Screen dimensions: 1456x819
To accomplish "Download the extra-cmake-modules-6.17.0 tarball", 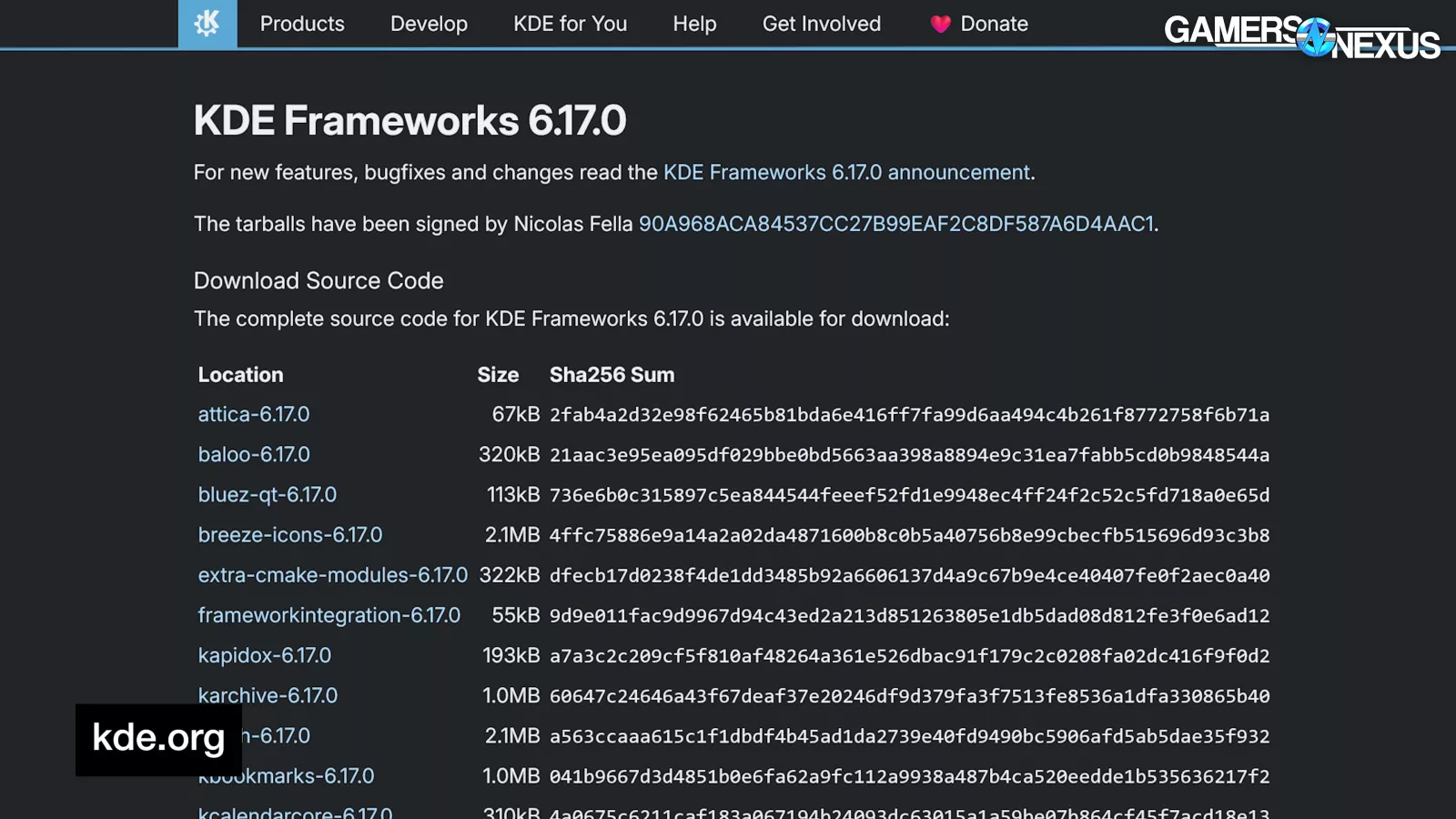I will click(x=332, y=575).
